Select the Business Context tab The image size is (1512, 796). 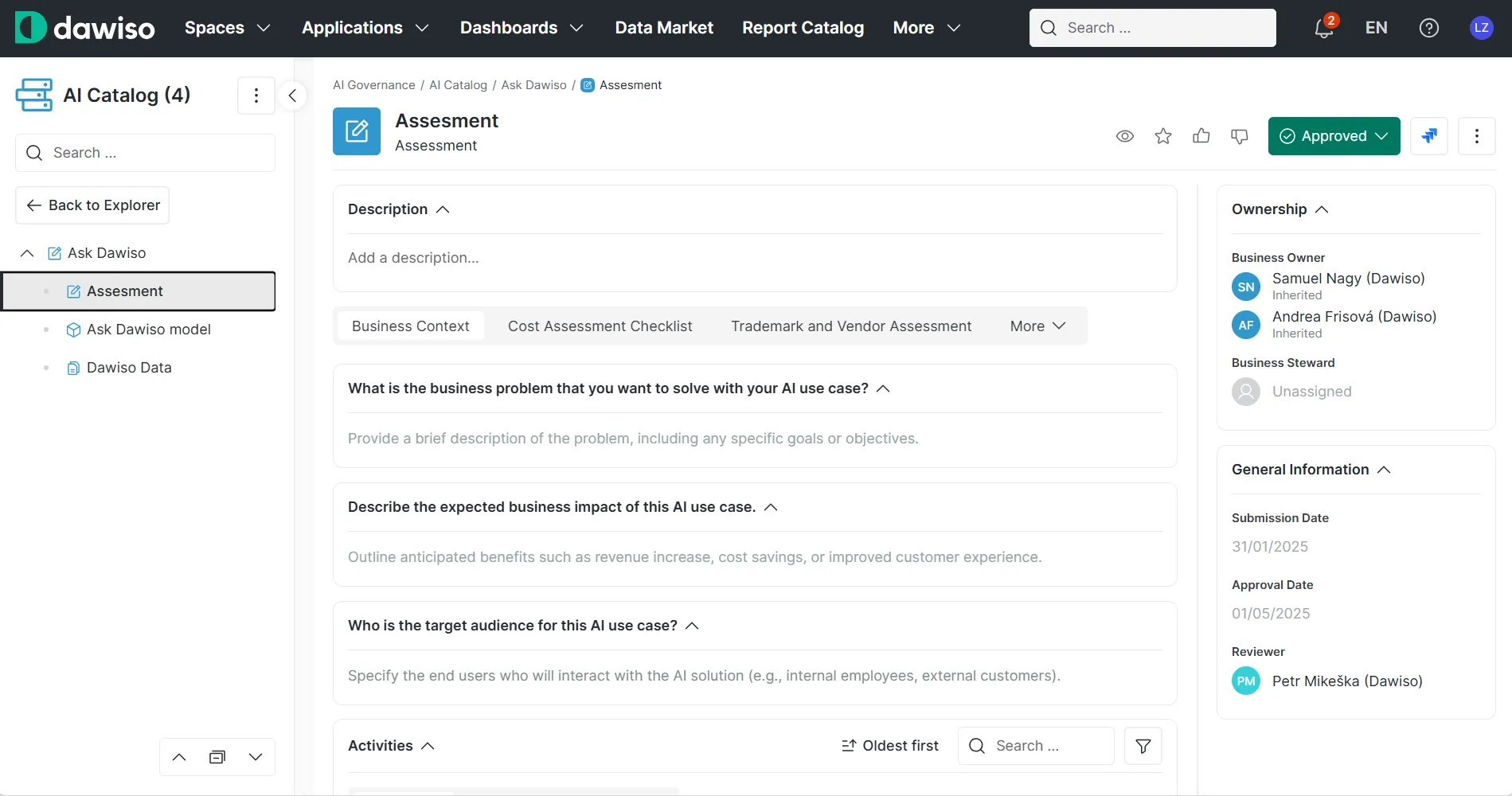(410, 326)
